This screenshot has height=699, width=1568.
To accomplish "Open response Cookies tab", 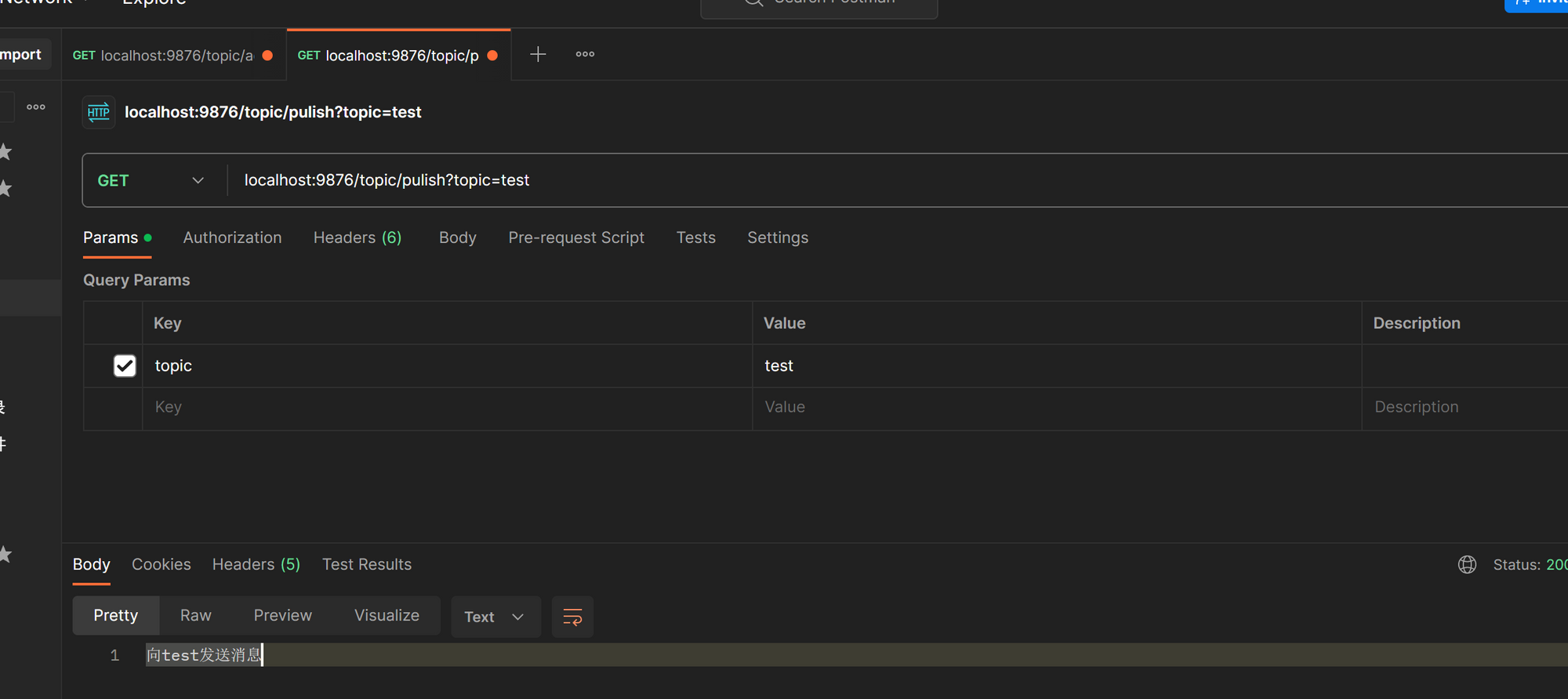I will [162, 564].
